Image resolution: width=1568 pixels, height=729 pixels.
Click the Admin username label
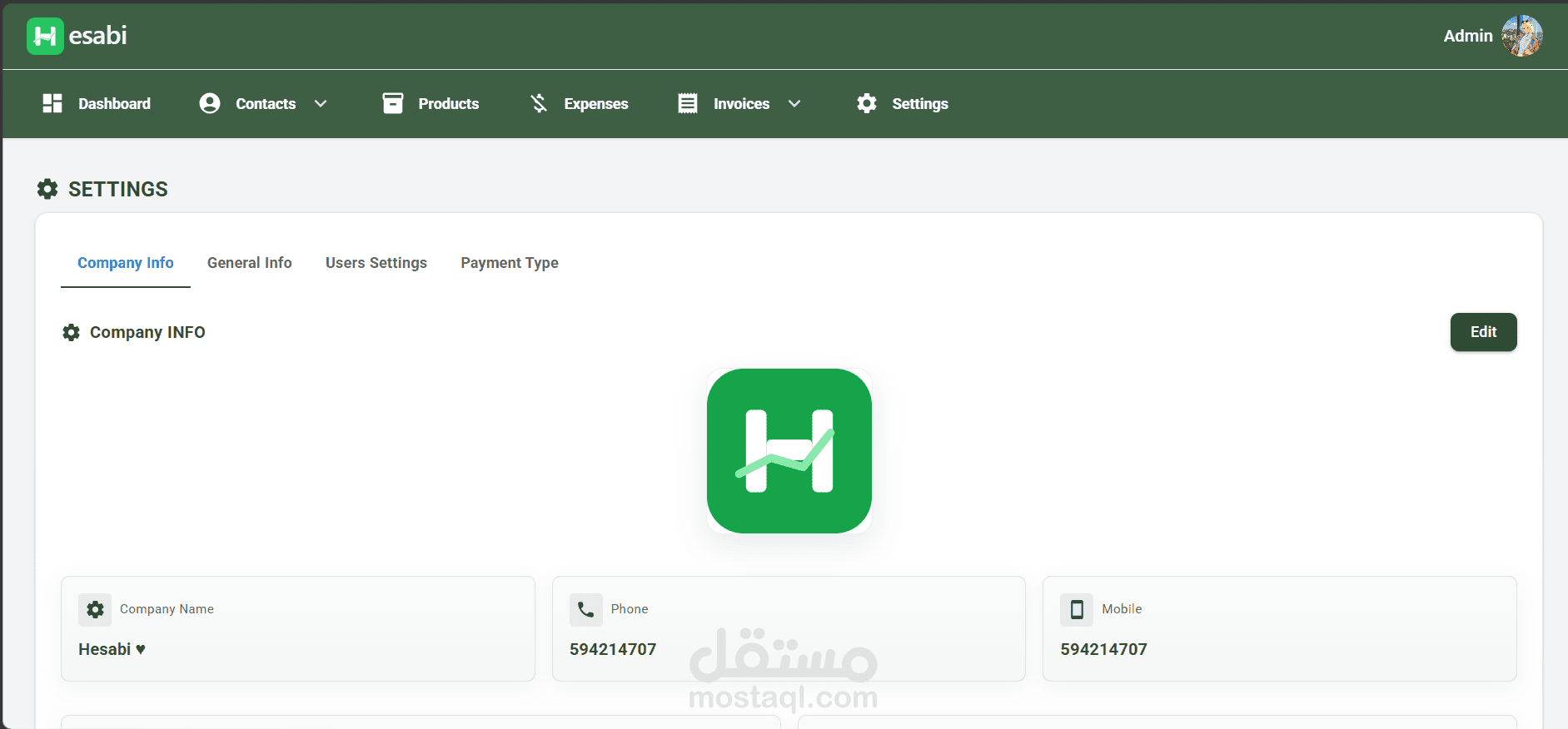pos(1468,36)
